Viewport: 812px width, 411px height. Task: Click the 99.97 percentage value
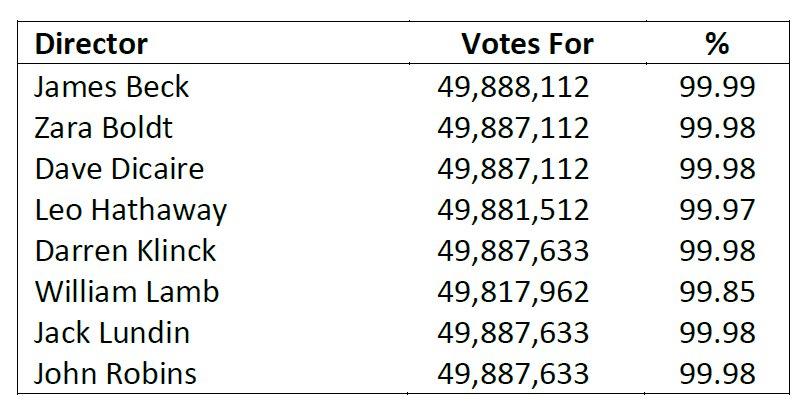point(717,210)
